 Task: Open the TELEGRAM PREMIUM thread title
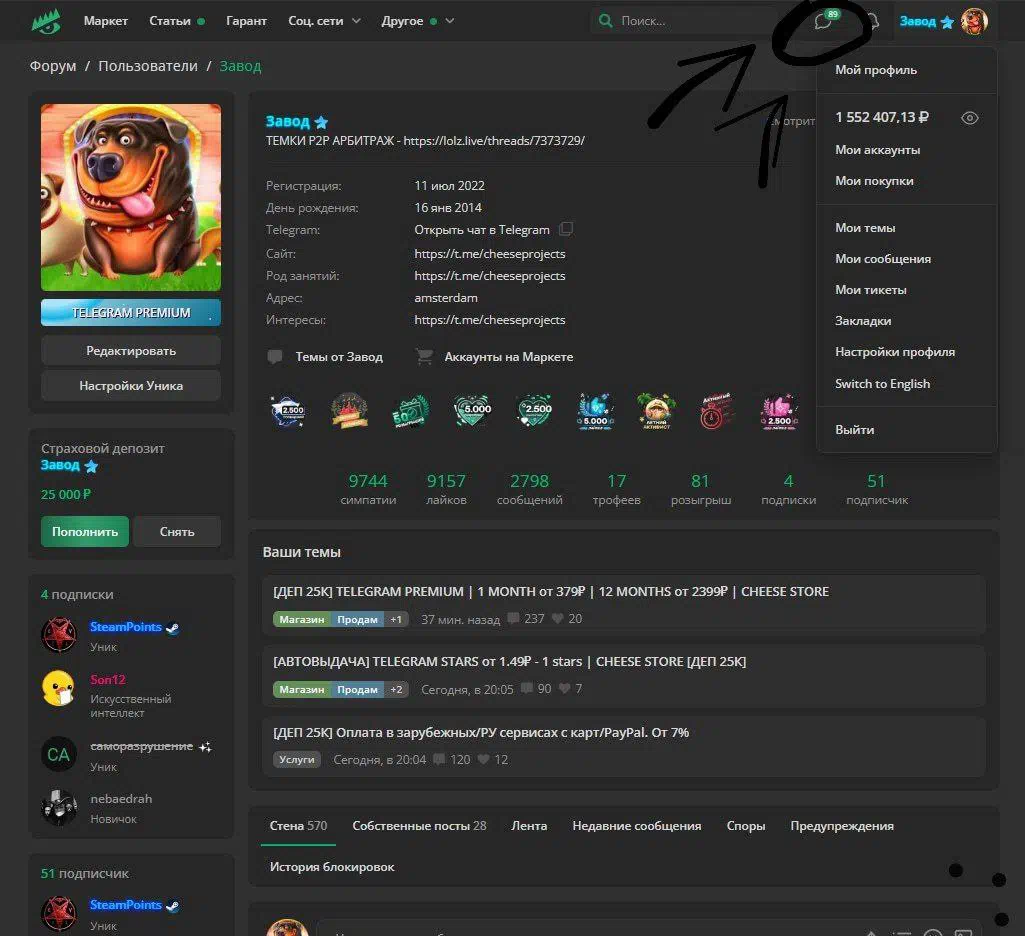(x=551, y=592)
